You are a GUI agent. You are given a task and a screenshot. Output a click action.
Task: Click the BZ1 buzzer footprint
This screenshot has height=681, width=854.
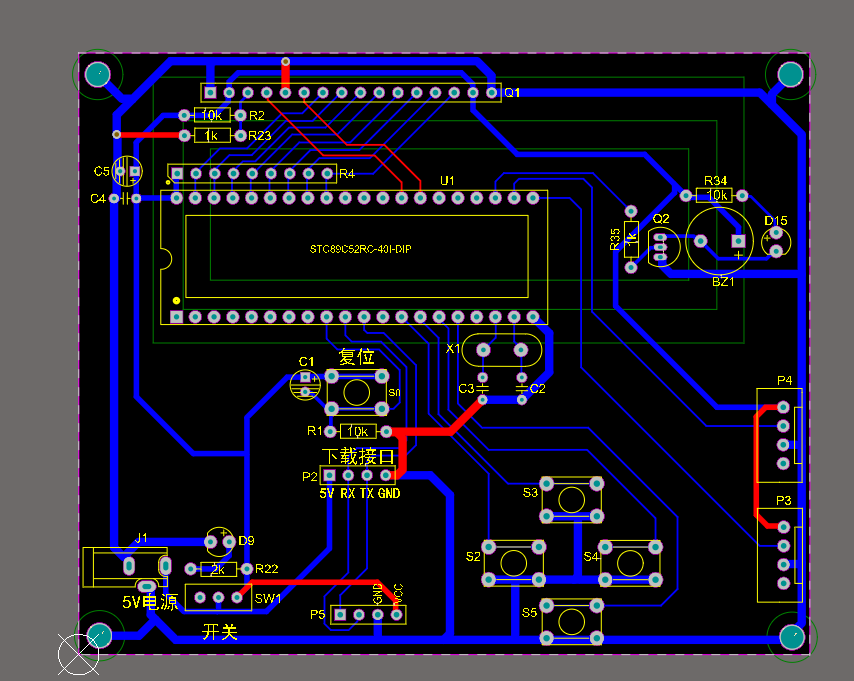[x=719, y=241]
